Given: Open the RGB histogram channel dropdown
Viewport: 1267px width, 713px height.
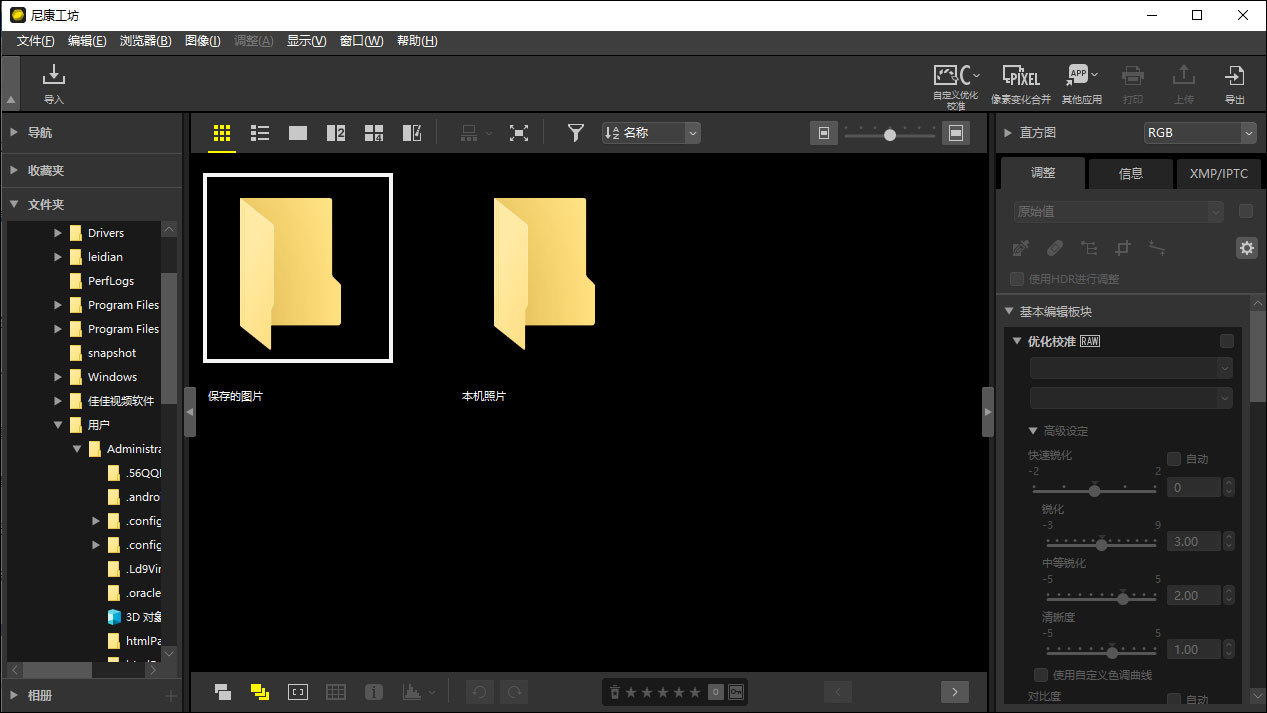Looking at the screenshot, I should tap(1200, 133).
